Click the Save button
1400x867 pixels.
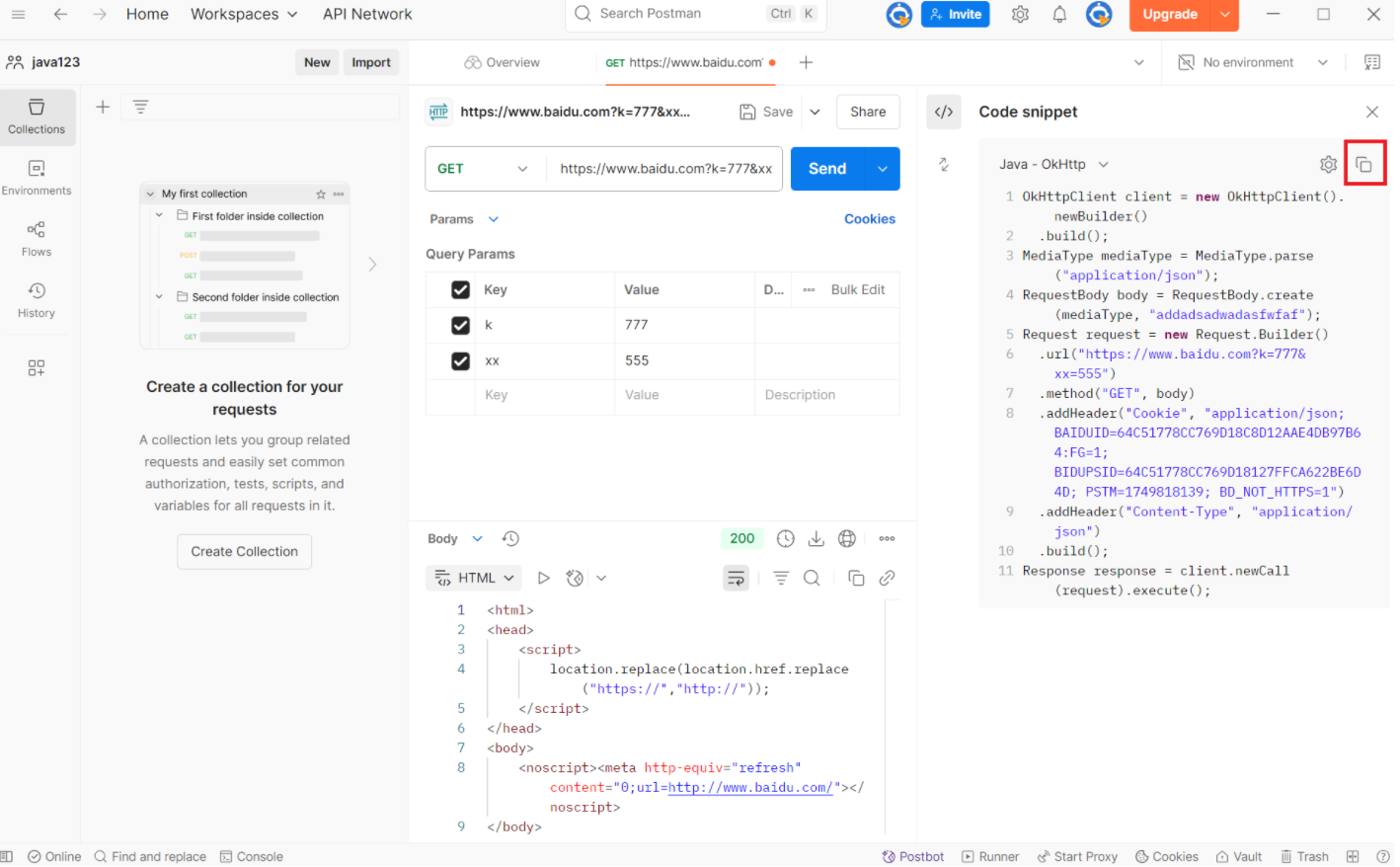point(766,112)
